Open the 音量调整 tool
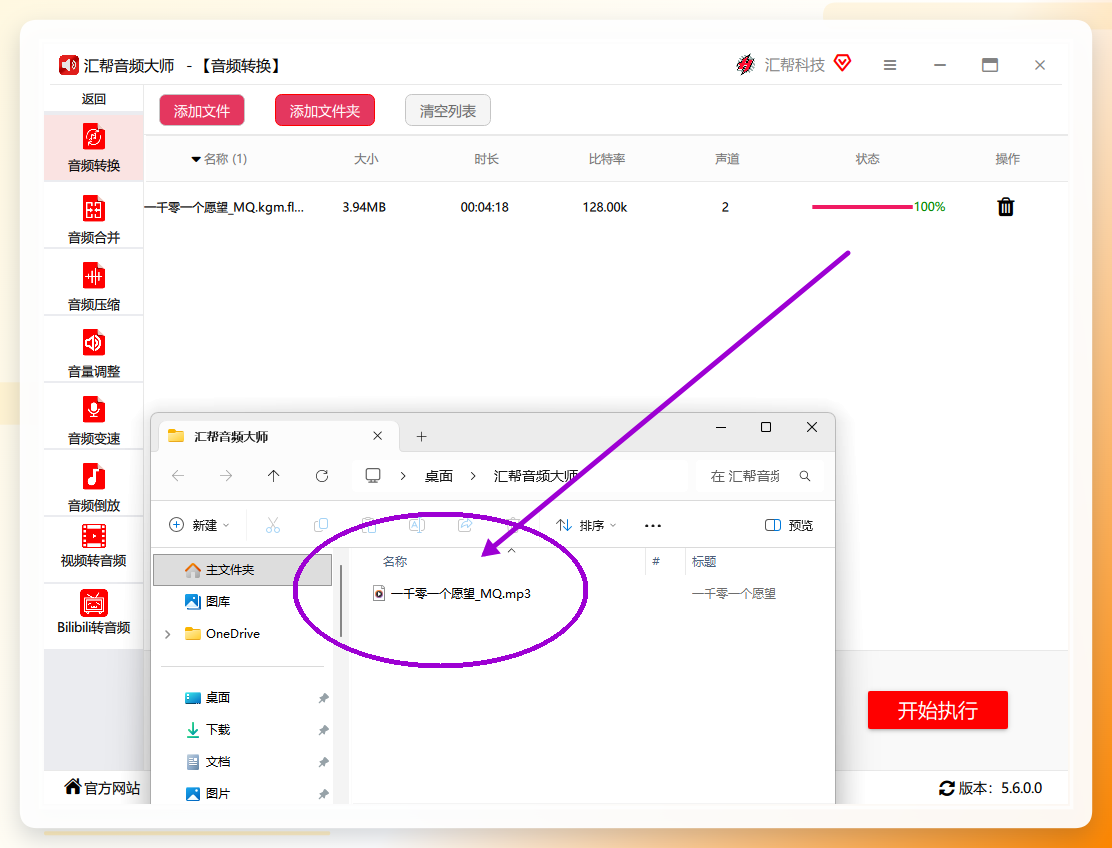Image resolution: width=1112 pixels, height=848 pixels. click(94, 352)
